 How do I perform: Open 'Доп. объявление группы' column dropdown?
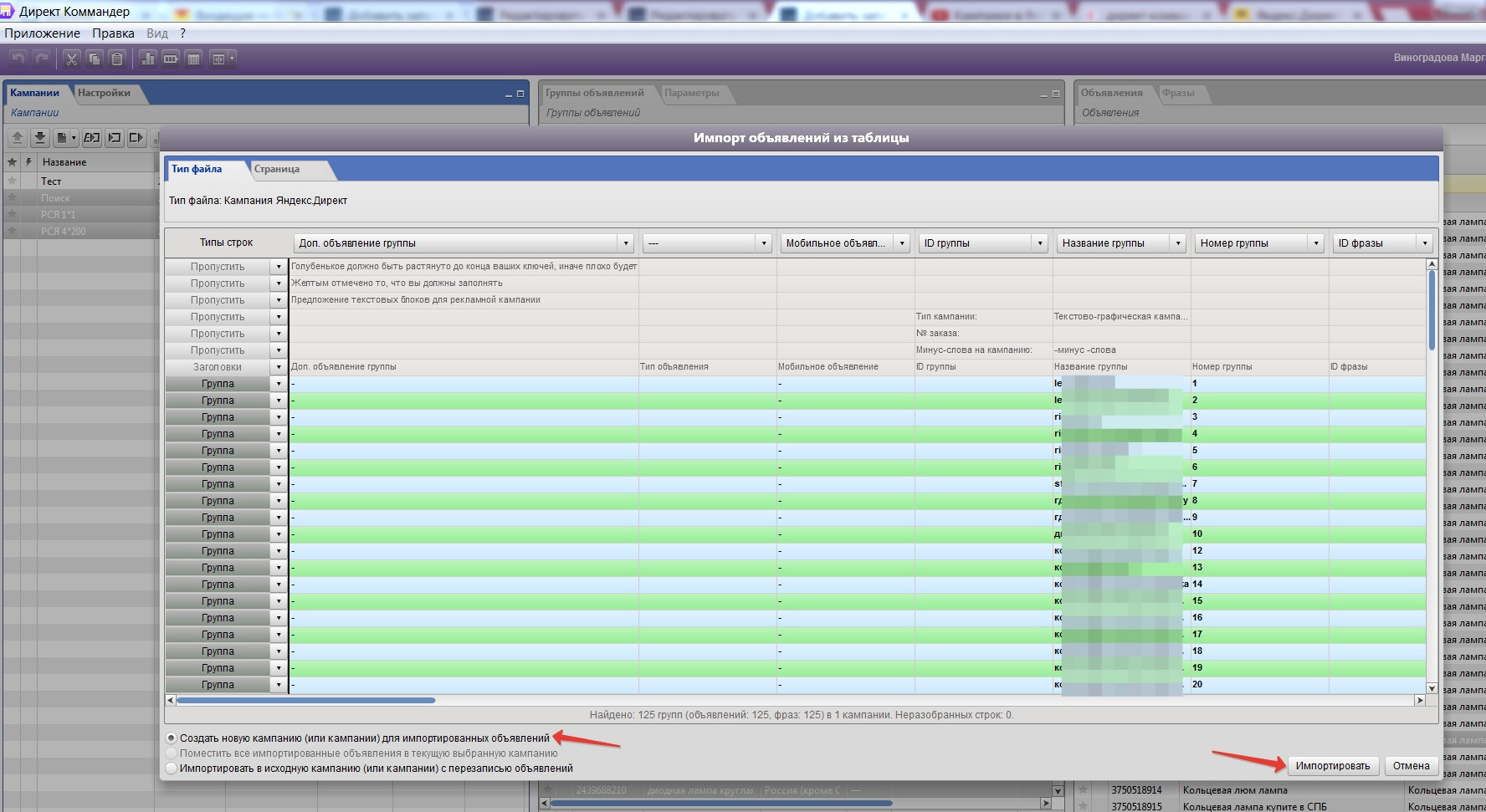pyautogui.click(x=626, y=243)
